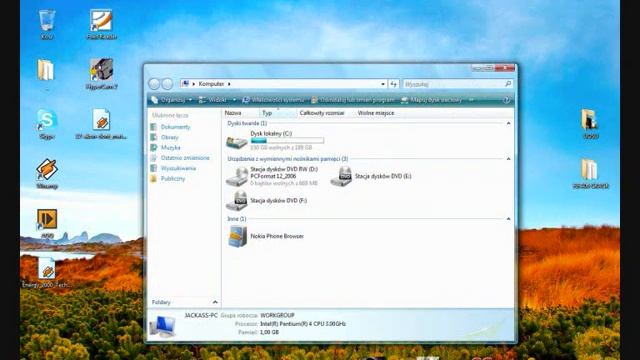Expand the Foldery pane
Image resolution: width=640 pixels, height=360 pixels.
215,302
